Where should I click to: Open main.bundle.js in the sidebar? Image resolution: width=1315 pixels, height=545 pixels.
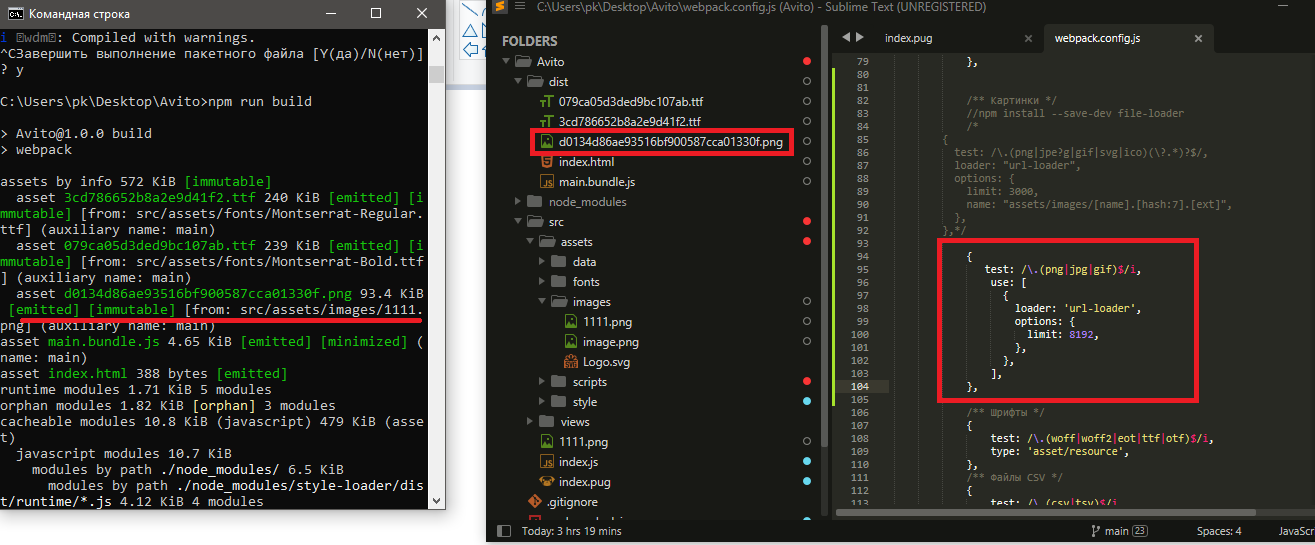pyautogui.click(x=597, y=182)
